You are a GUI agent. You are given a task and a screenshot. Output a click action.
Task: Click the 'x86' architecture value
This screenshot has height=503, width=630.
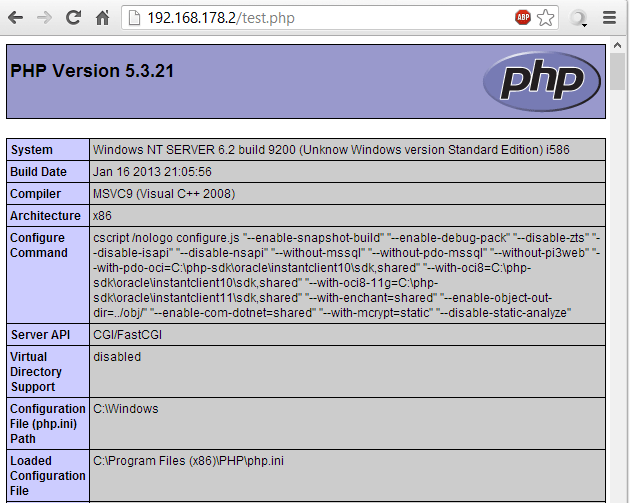pos(102,216)
